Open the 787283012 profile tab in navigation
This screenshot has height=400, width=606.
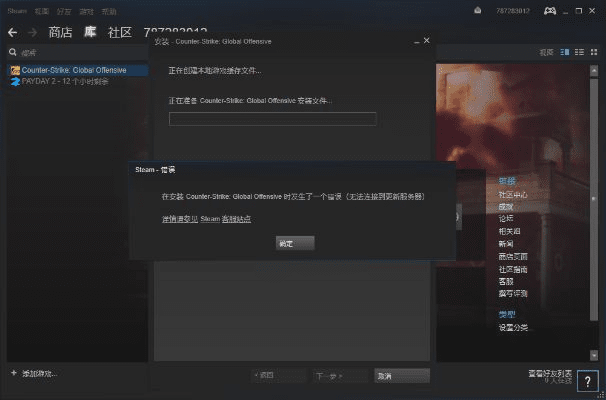[x=175, y=32]
